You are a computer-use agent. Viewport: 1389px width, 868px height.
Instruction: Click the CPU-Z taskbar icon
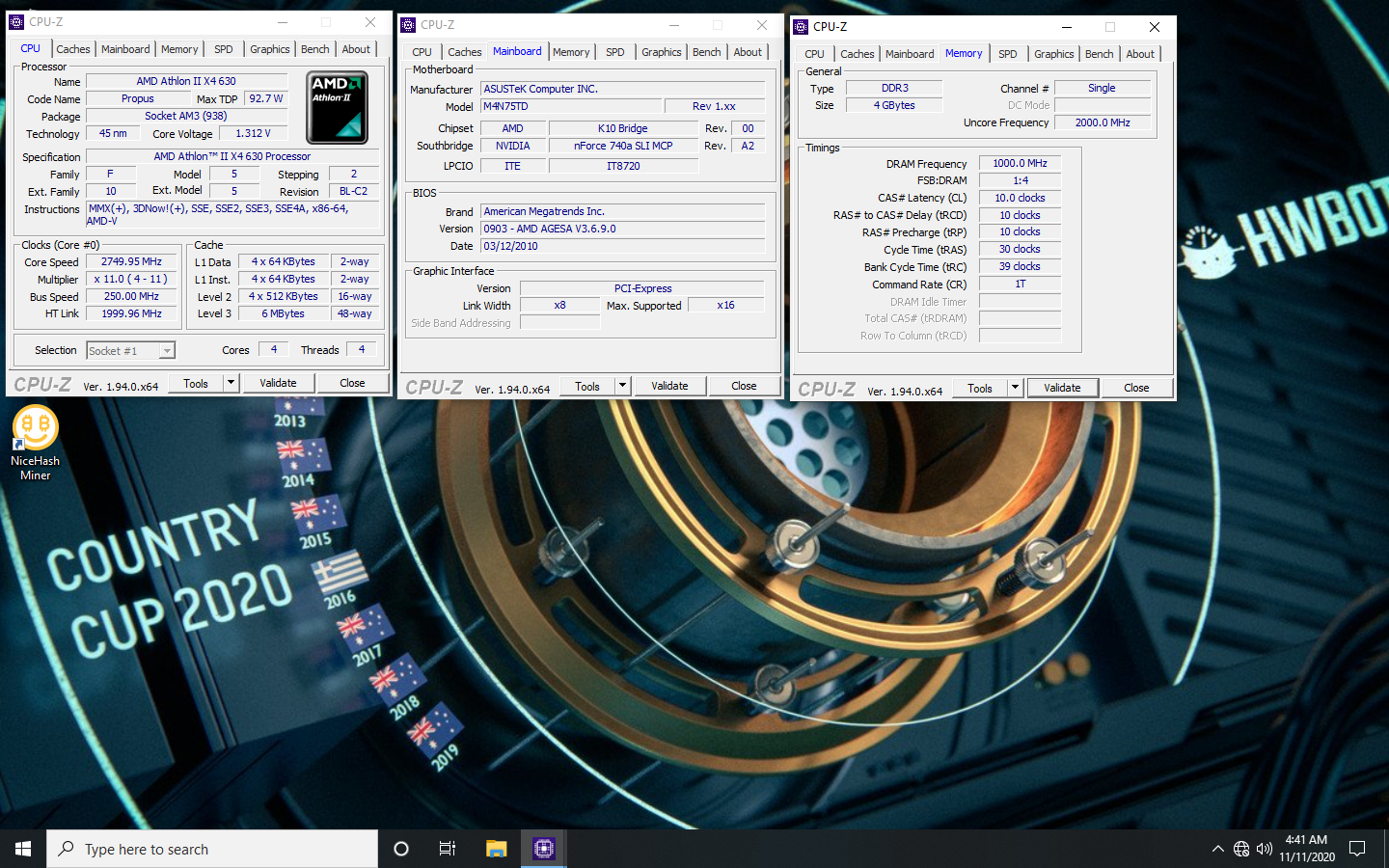pyautogui.click(x=544, y=849)
